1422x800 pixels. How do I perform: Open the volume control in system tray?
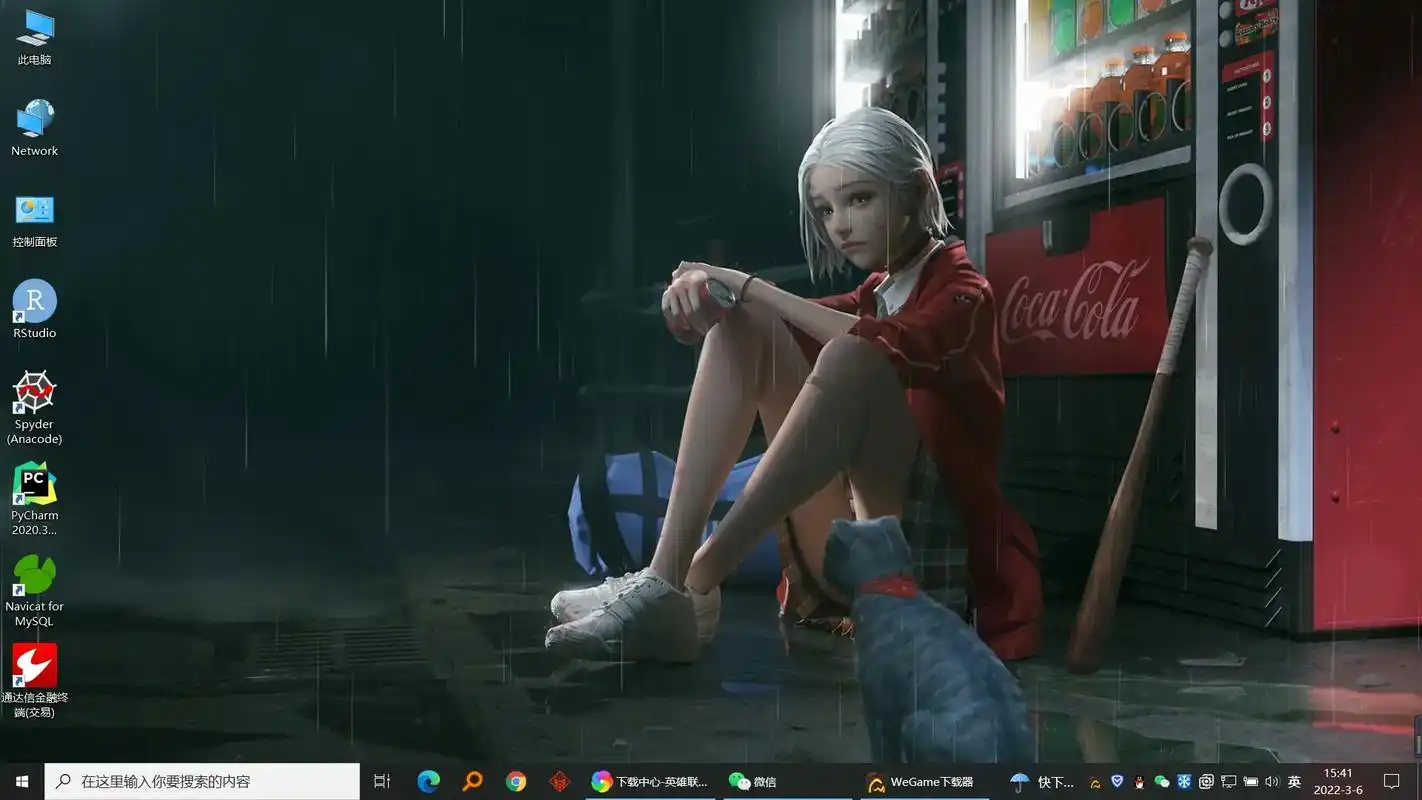(x=1271, y=781)
